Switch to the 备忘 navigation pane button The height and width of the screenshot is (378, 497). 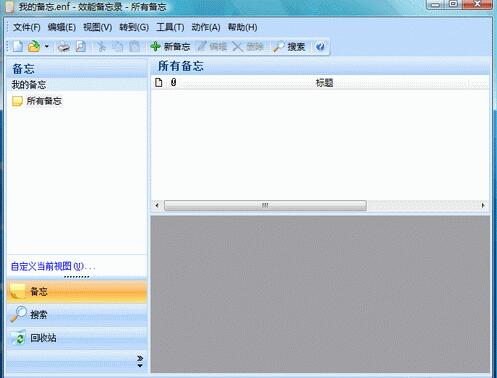[x=77, y=291]
